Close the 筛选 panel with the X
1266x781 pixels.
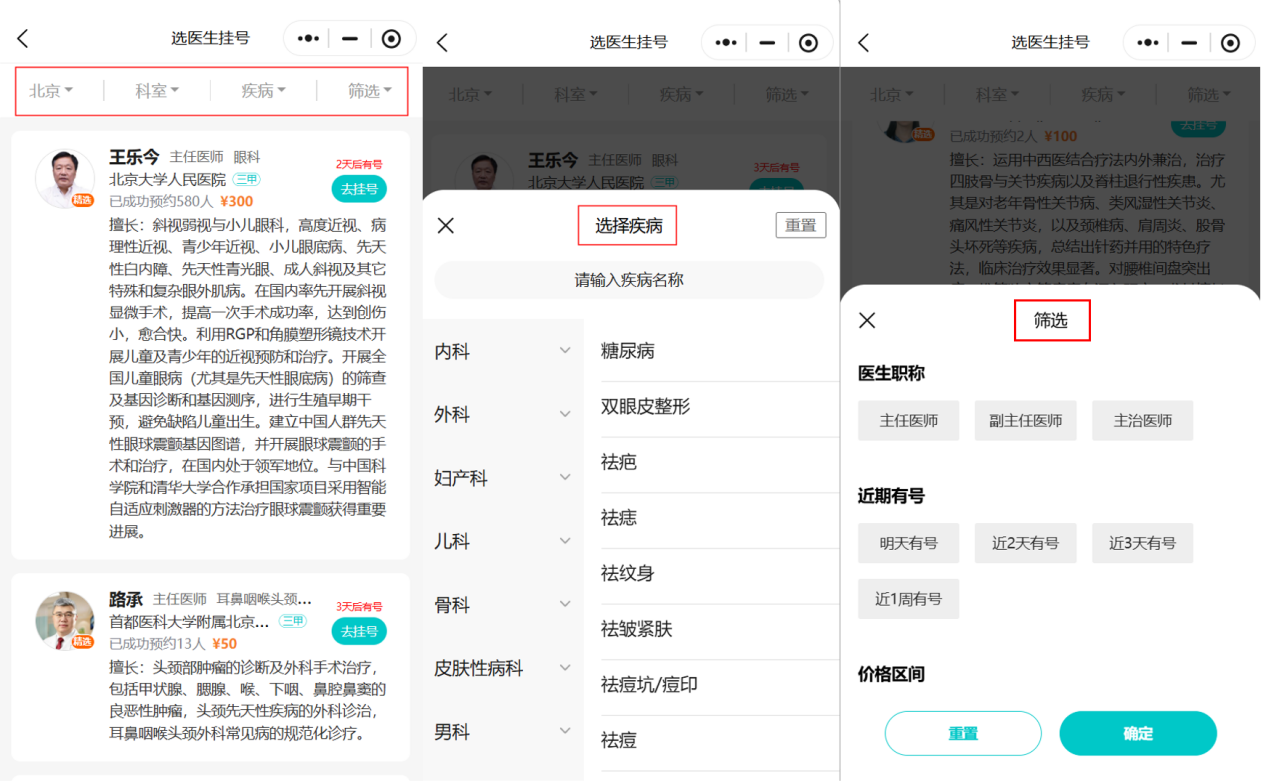pos(867,320)
